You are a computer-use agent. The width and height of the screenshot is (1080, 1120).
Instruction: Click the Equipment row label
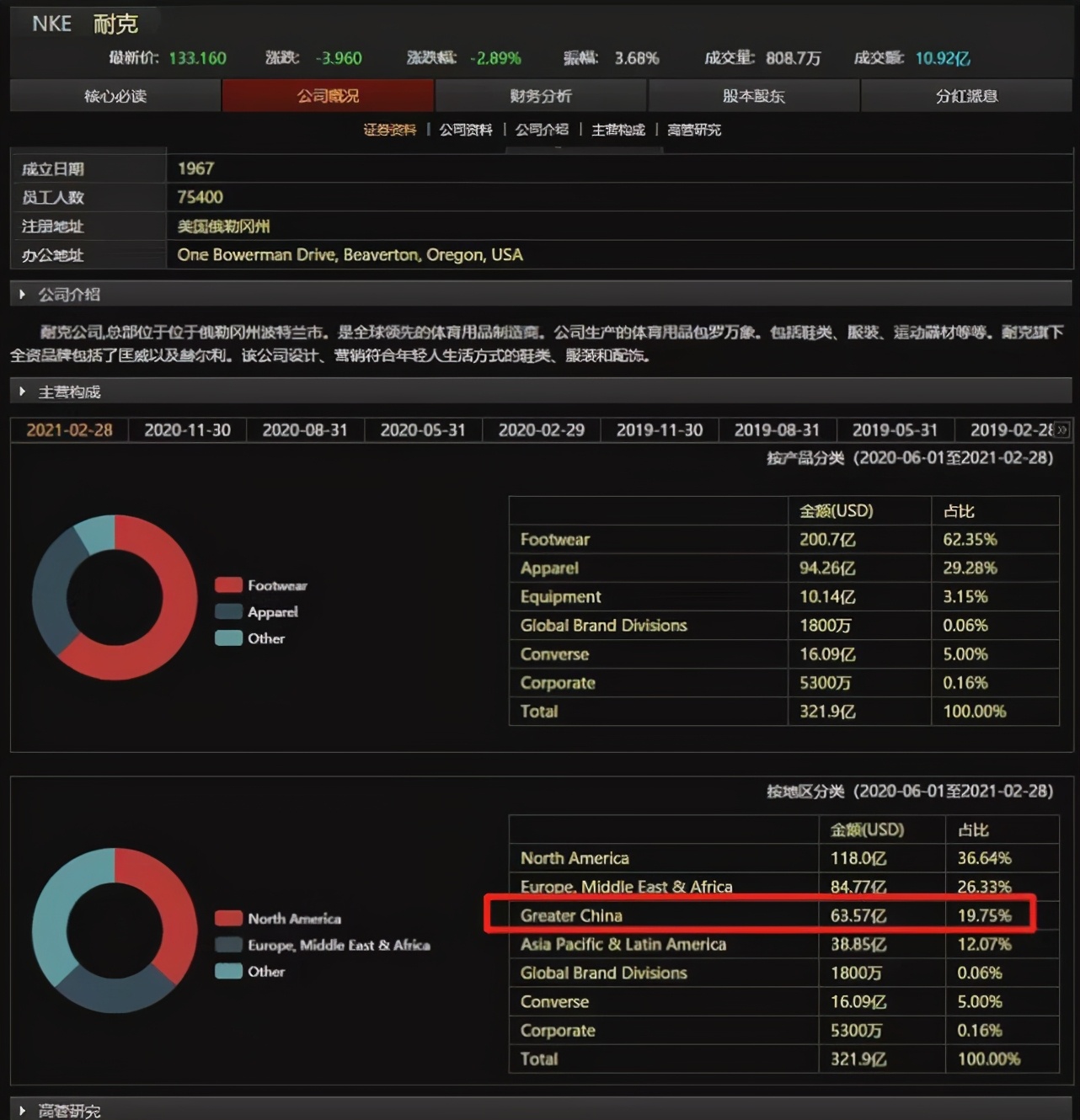pyautogui.click(x=560, y=597)
